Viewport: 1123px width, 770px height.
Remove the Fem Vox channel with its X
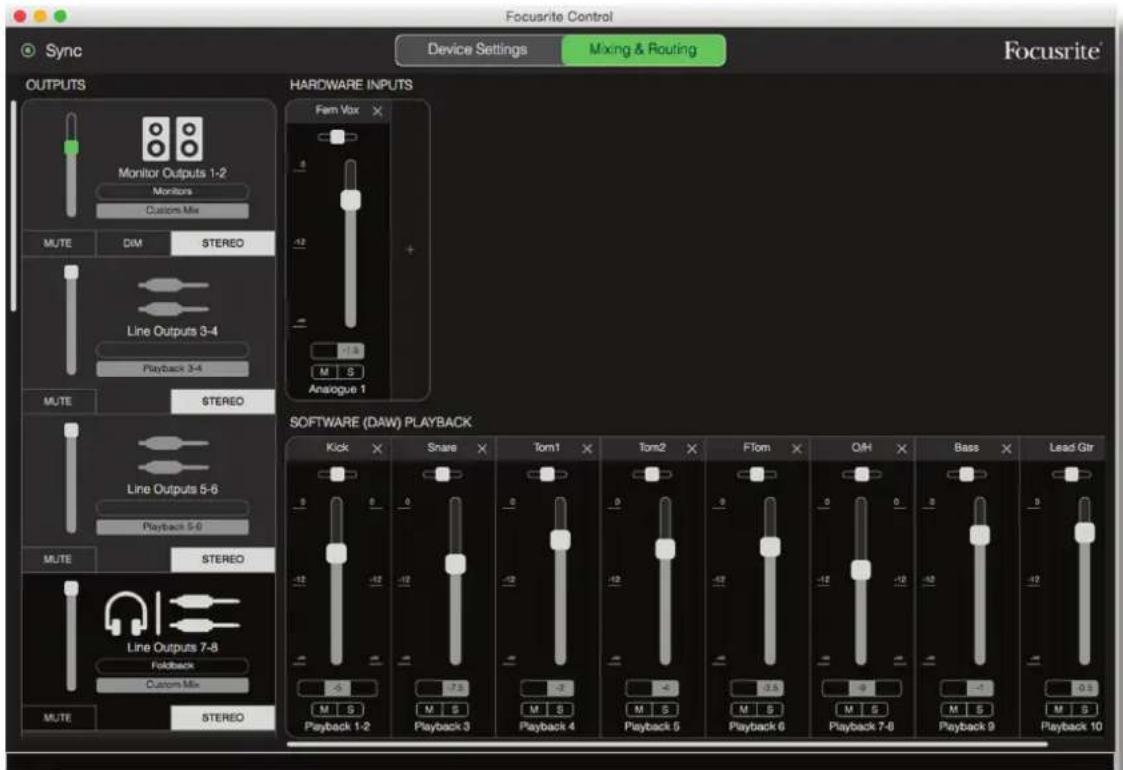tap(377, 111)
